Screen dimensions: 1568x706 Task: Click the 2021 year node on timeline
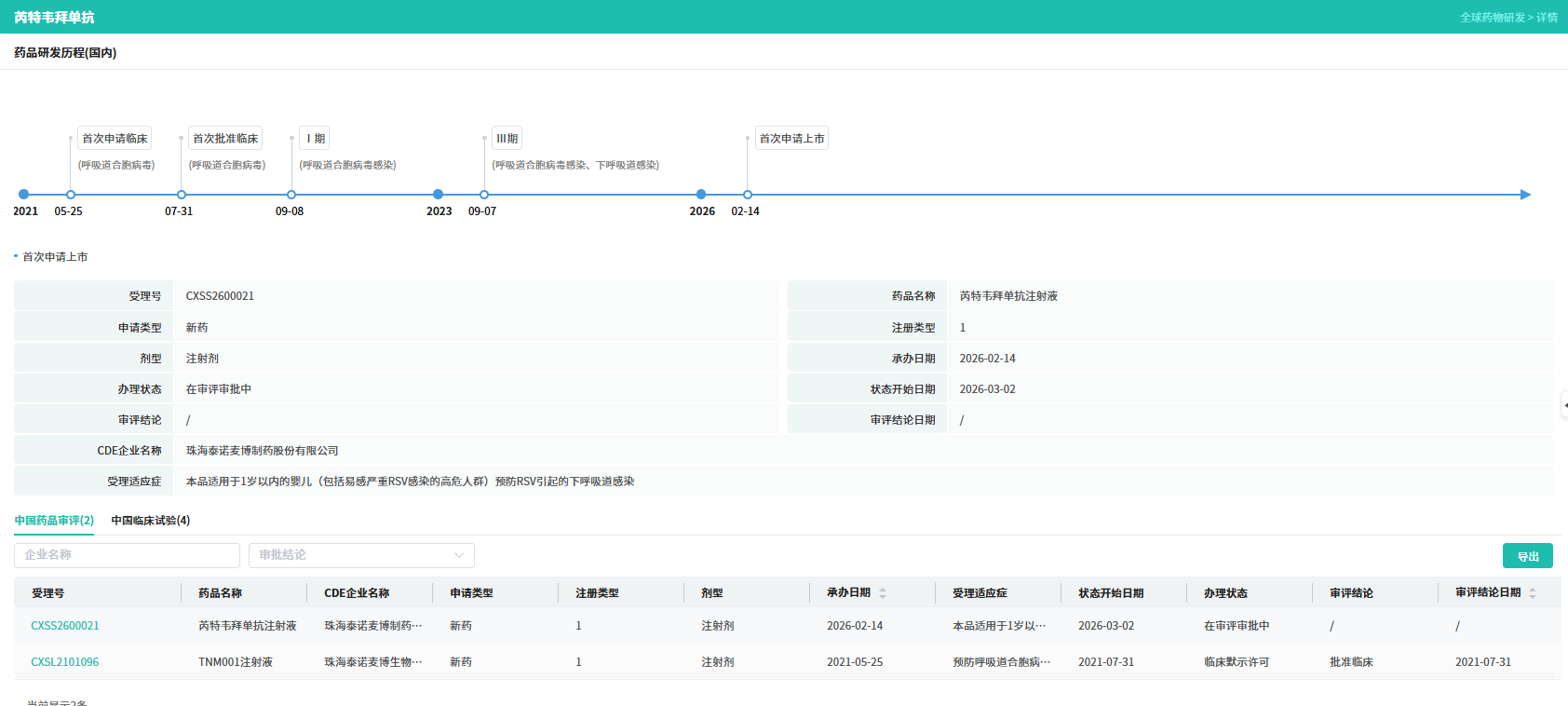click(x=23, y=195)
